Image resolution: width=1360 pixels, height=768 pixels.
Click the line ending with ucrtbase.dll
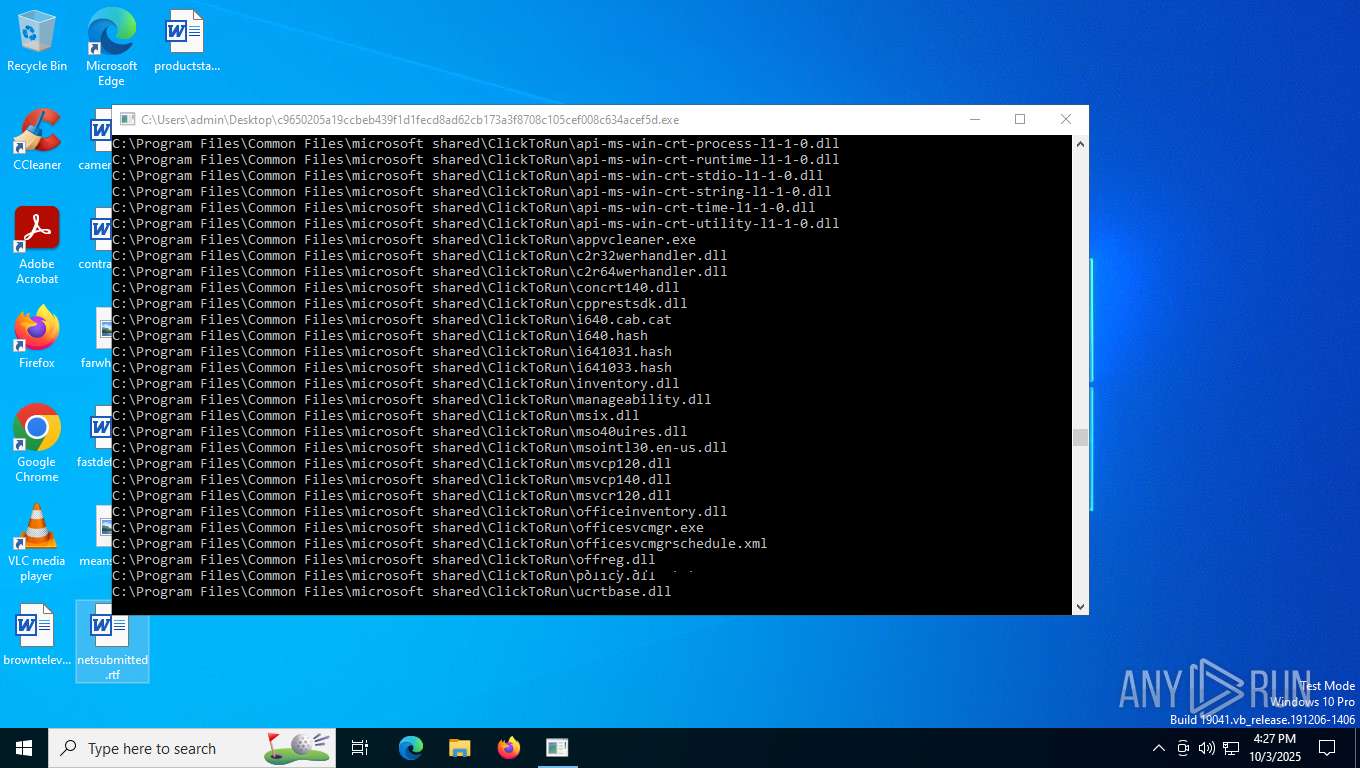(x=392, y=592)
